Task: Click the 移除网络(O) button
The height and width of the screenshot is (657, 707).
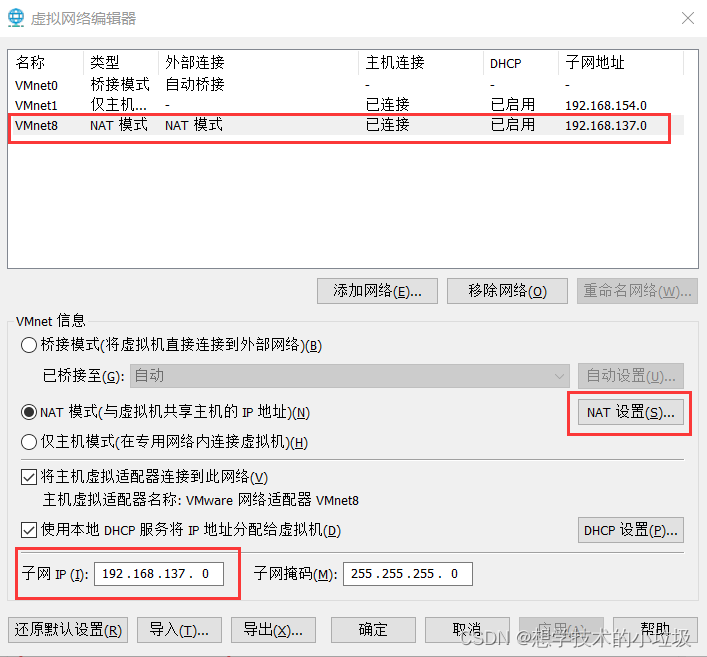Action: point(507,291)
